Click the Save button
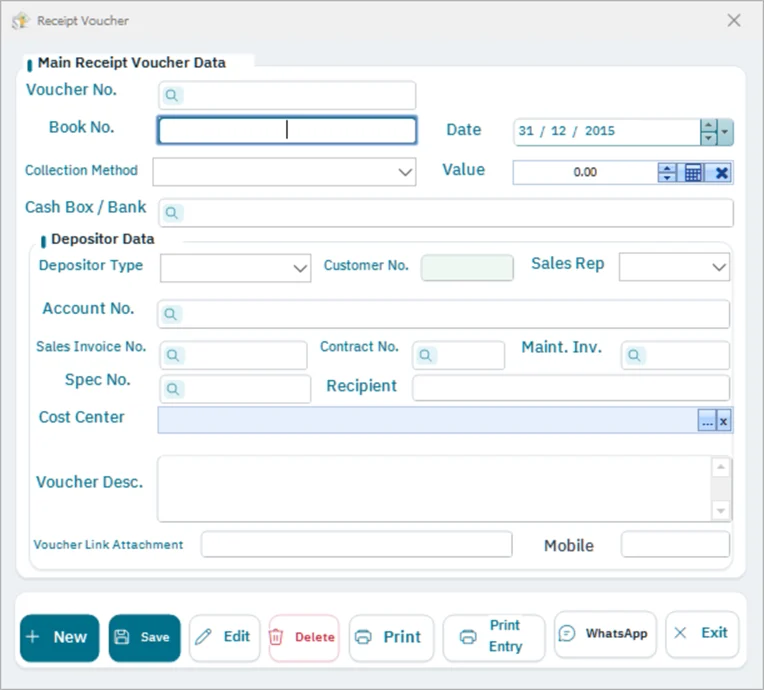Viewport: 764px width, 690px height. click(145, 637)
